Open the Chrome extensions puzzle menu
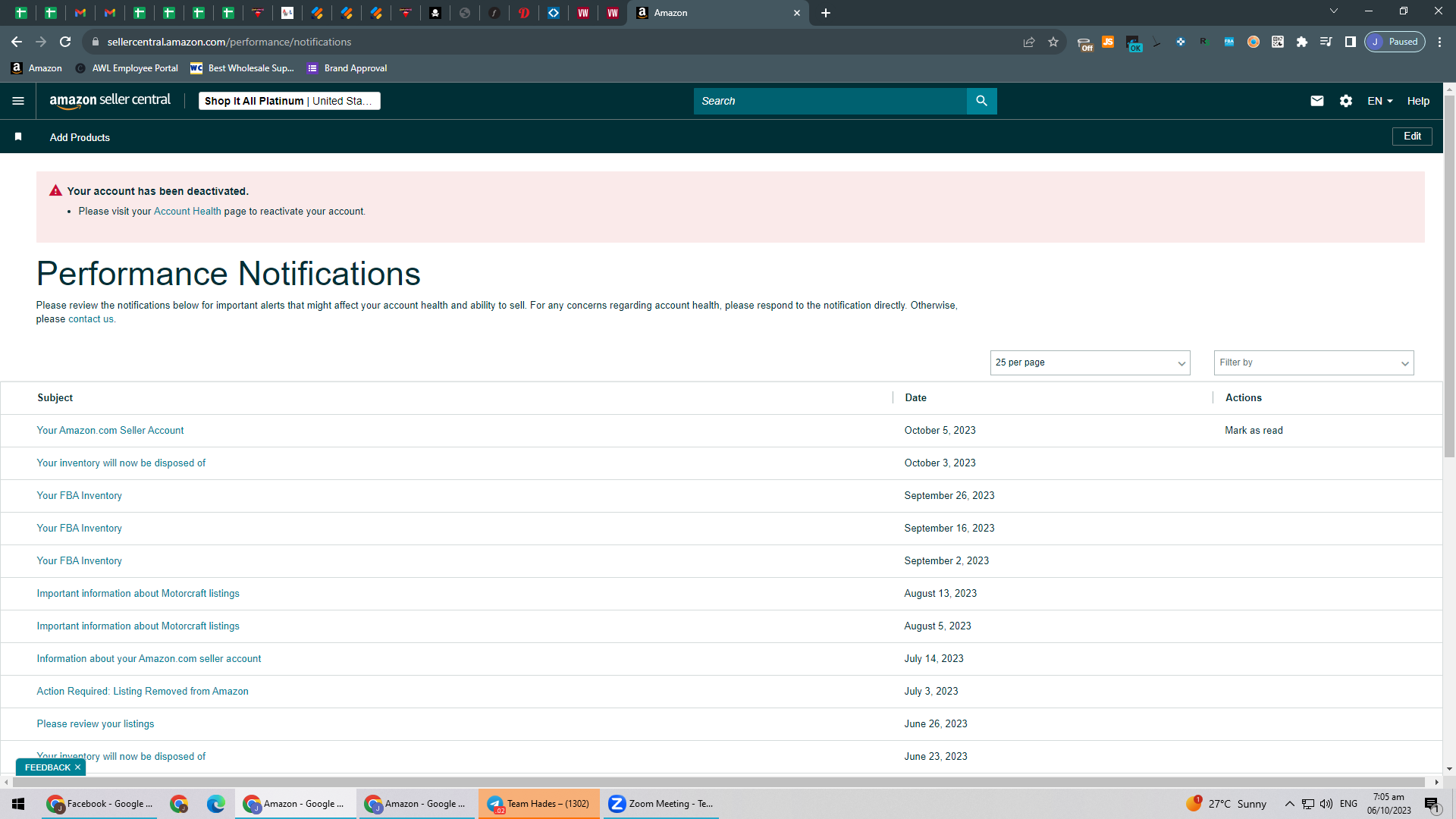Viewport: 1456px width, 819px height. [x=1302, y=42]
